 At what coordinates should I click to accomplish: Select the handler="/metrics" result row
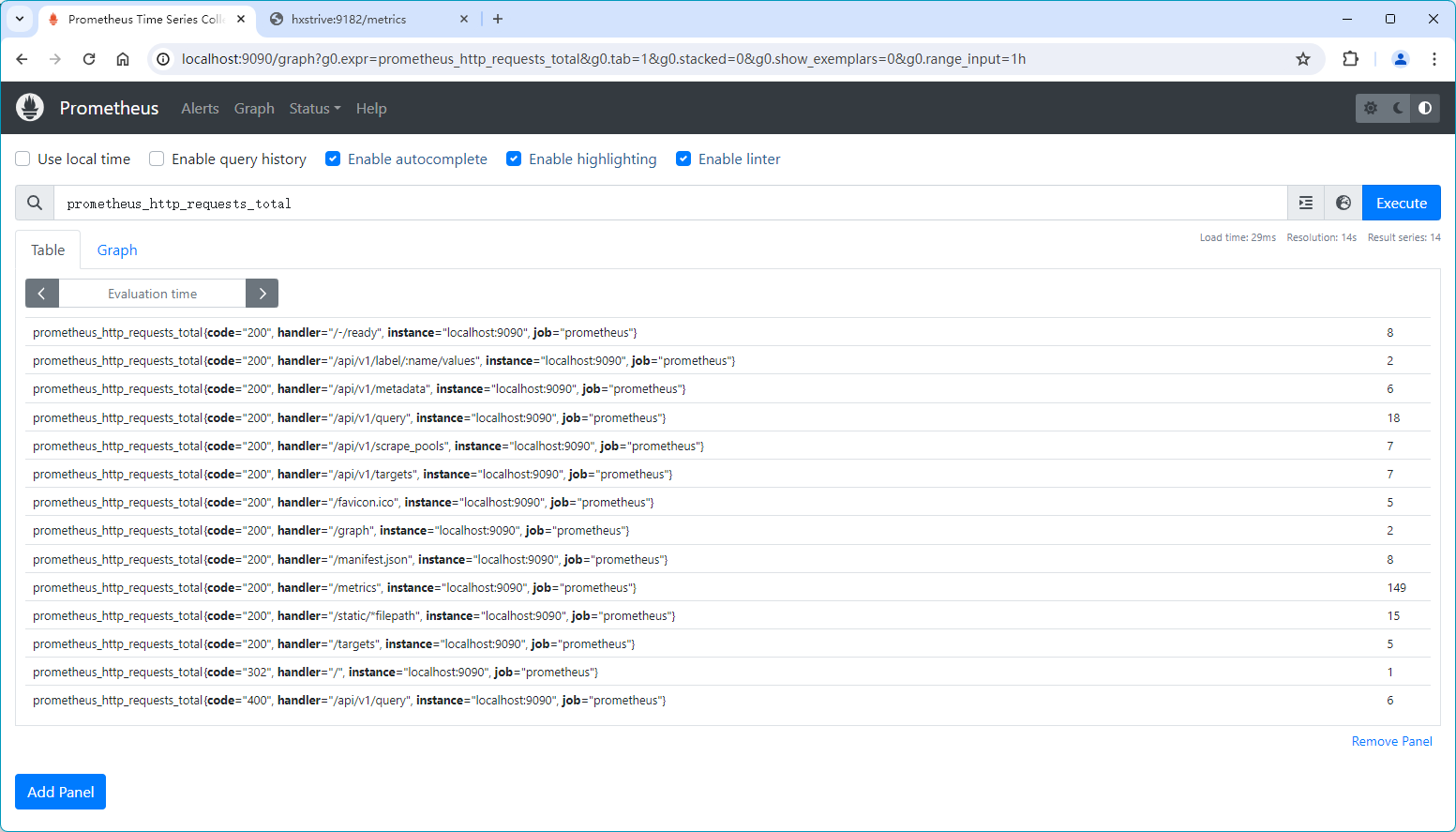(x=728, y=587)
